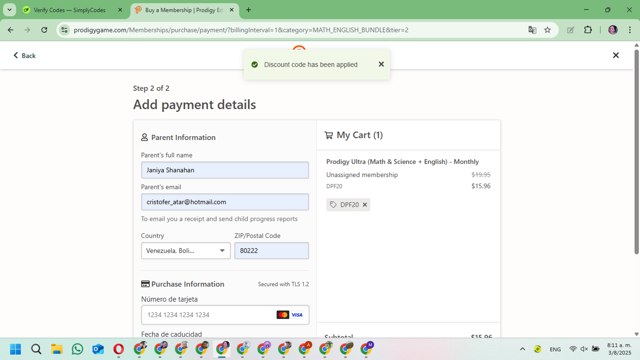The image size is (640, 360).
Task: Go back using the Back chevron link
Action: click(24, 56)
